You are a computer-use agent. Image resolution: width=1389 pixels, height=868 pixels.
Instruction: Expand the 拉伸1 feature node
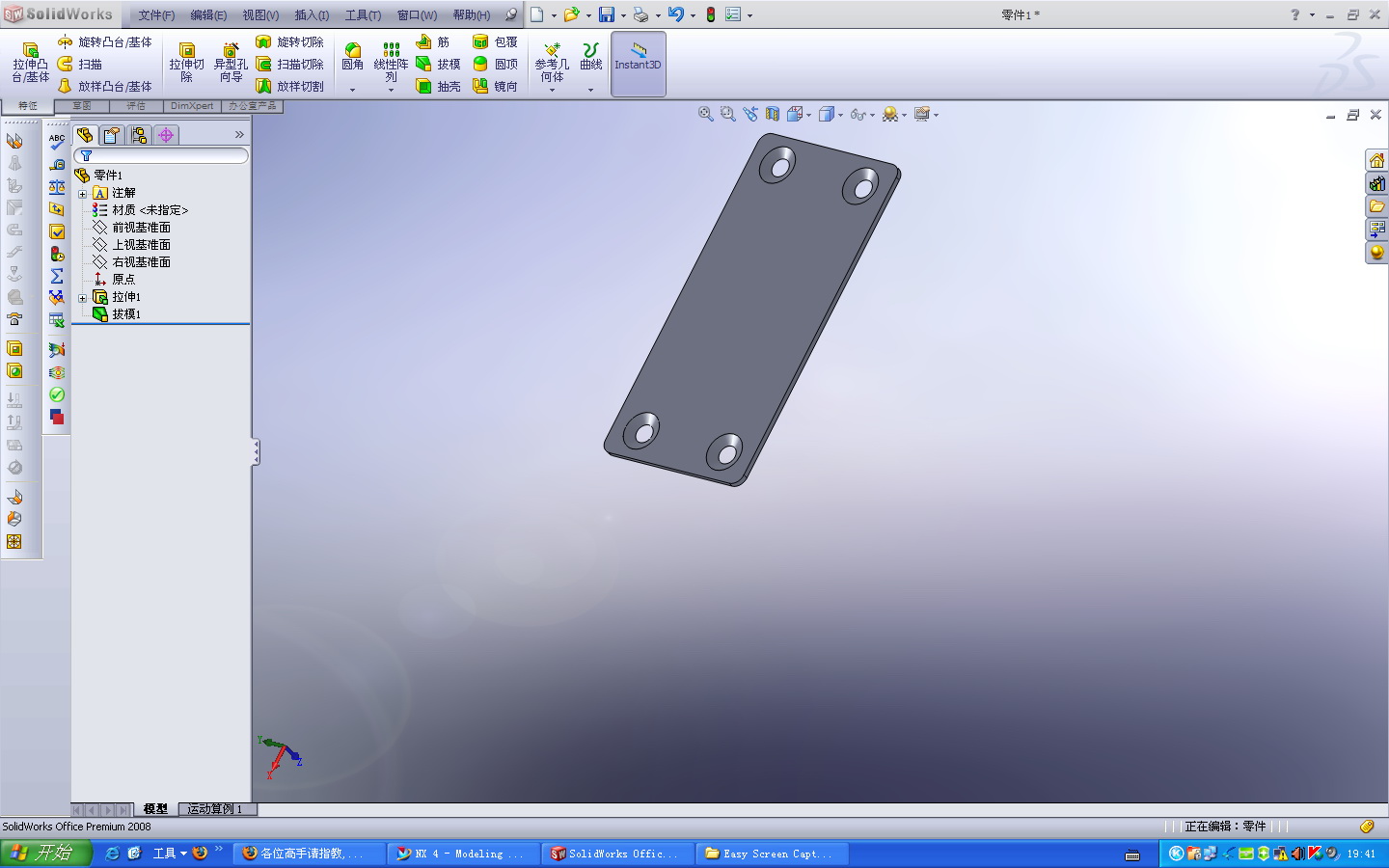[83, 298]
